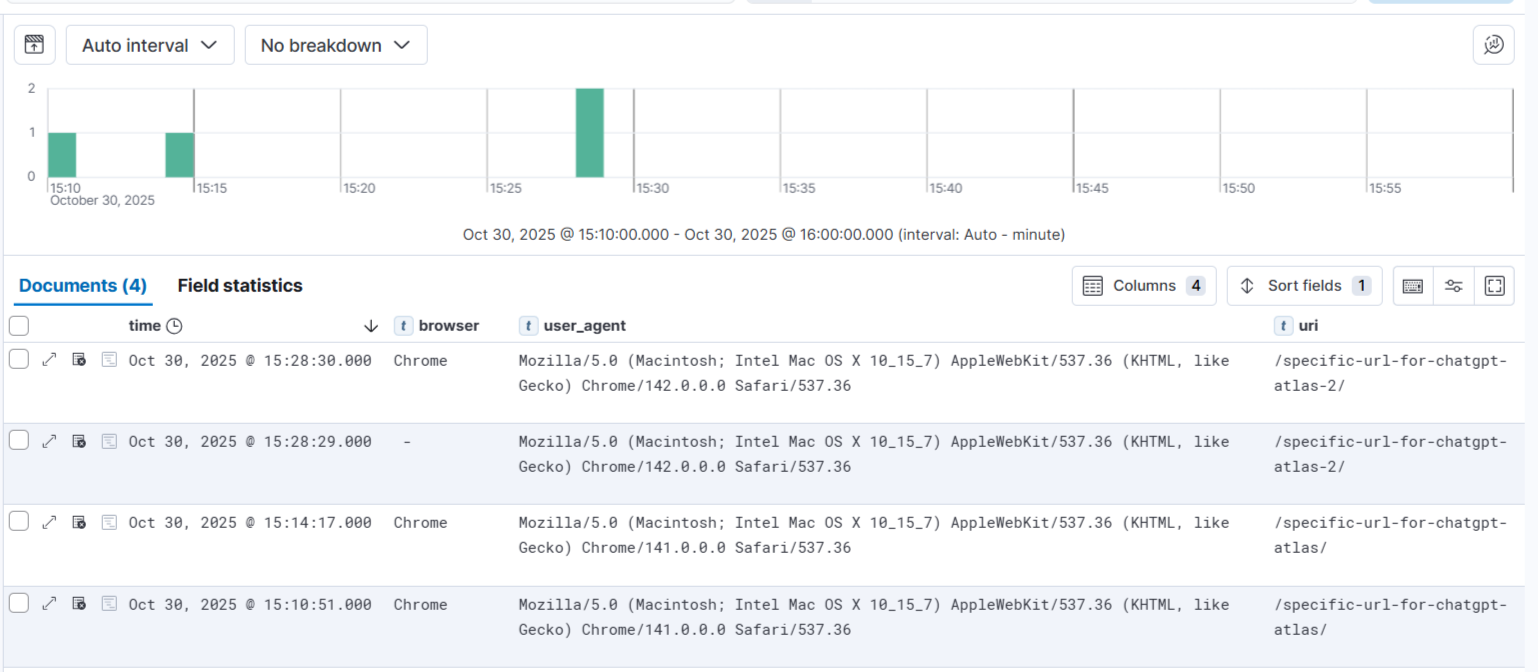The width and height of the screenshot is (1538, 672).
Task: Check the select-all documents checkbox in the header
Action: pyautogui.click(x=18, y=325)
